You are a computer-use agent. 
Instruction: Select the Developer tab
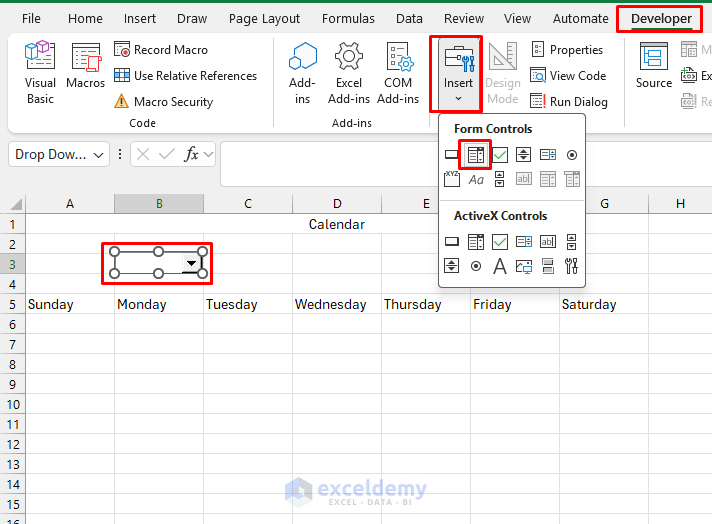pyautogui.click(x=661, y=19)
